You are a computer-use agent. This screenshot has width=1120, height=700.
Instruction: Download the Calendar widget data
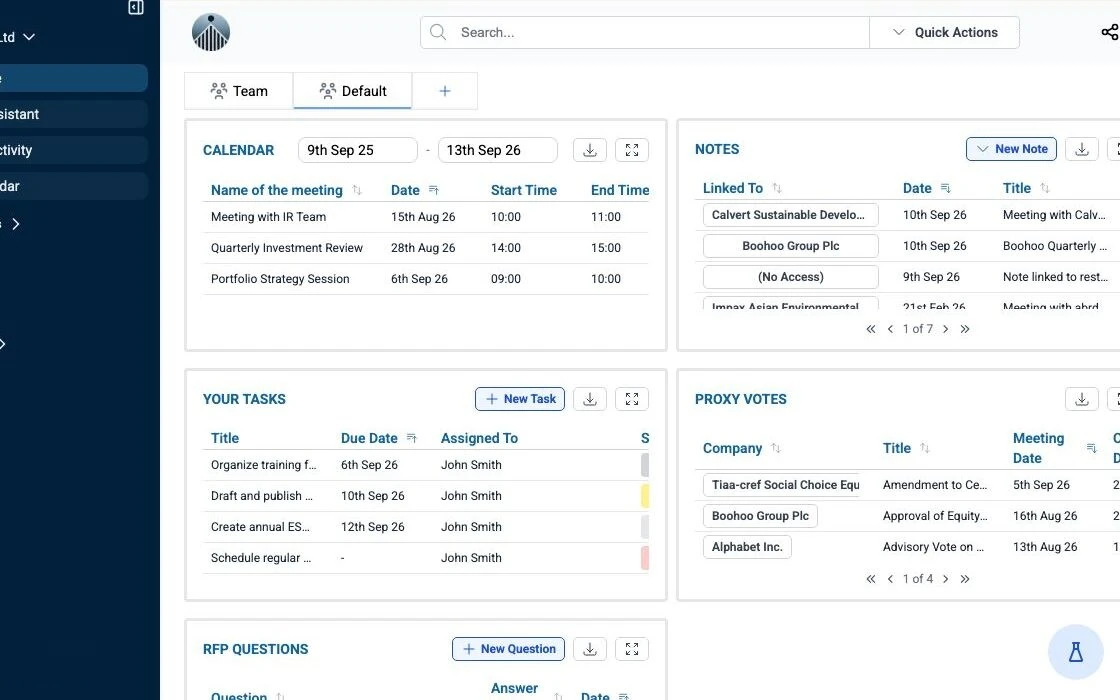(590, 150)
